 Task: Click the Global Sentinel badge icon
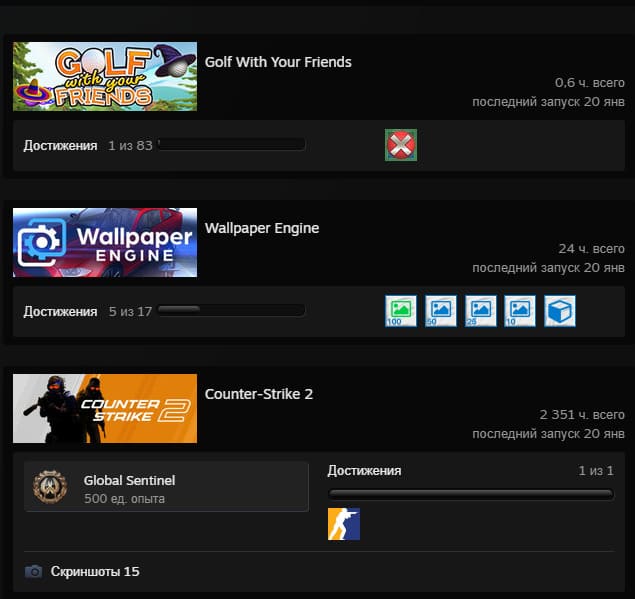tap(50, 487)
